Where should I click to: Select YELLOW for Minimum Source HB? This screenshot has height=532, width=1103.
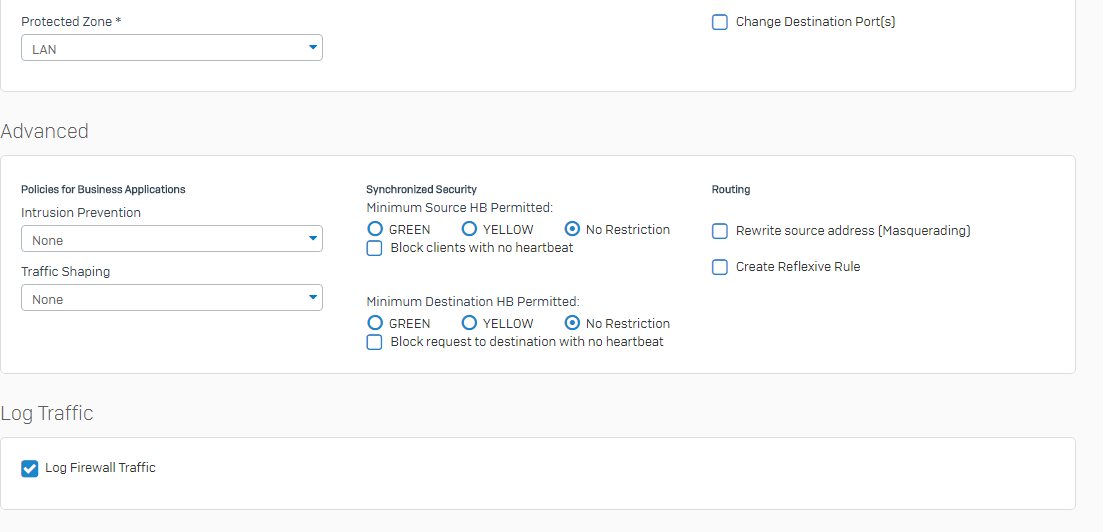tap(469, 229)
